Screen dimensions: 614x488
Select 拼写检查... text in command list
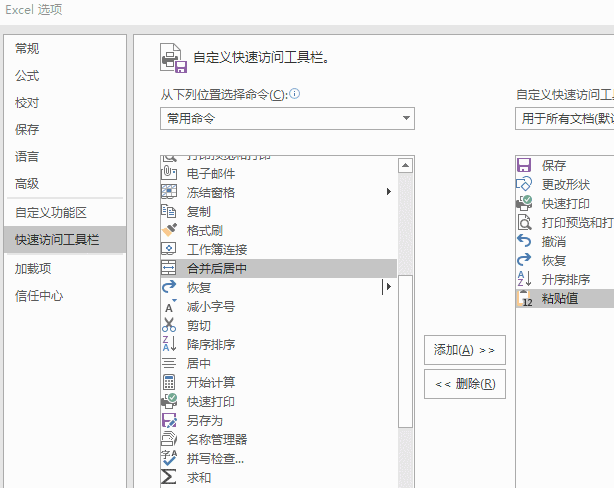pyautogui.click(x=215, y=458)
